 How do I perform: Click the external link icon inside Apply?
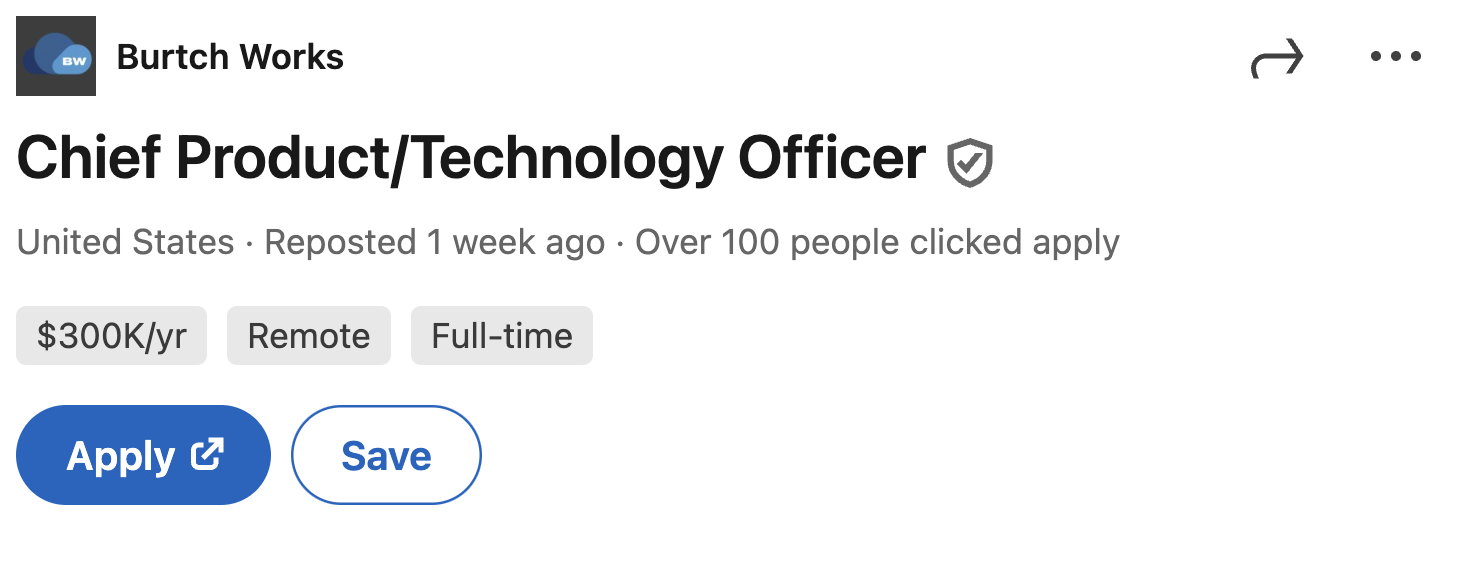pos(207,454)
